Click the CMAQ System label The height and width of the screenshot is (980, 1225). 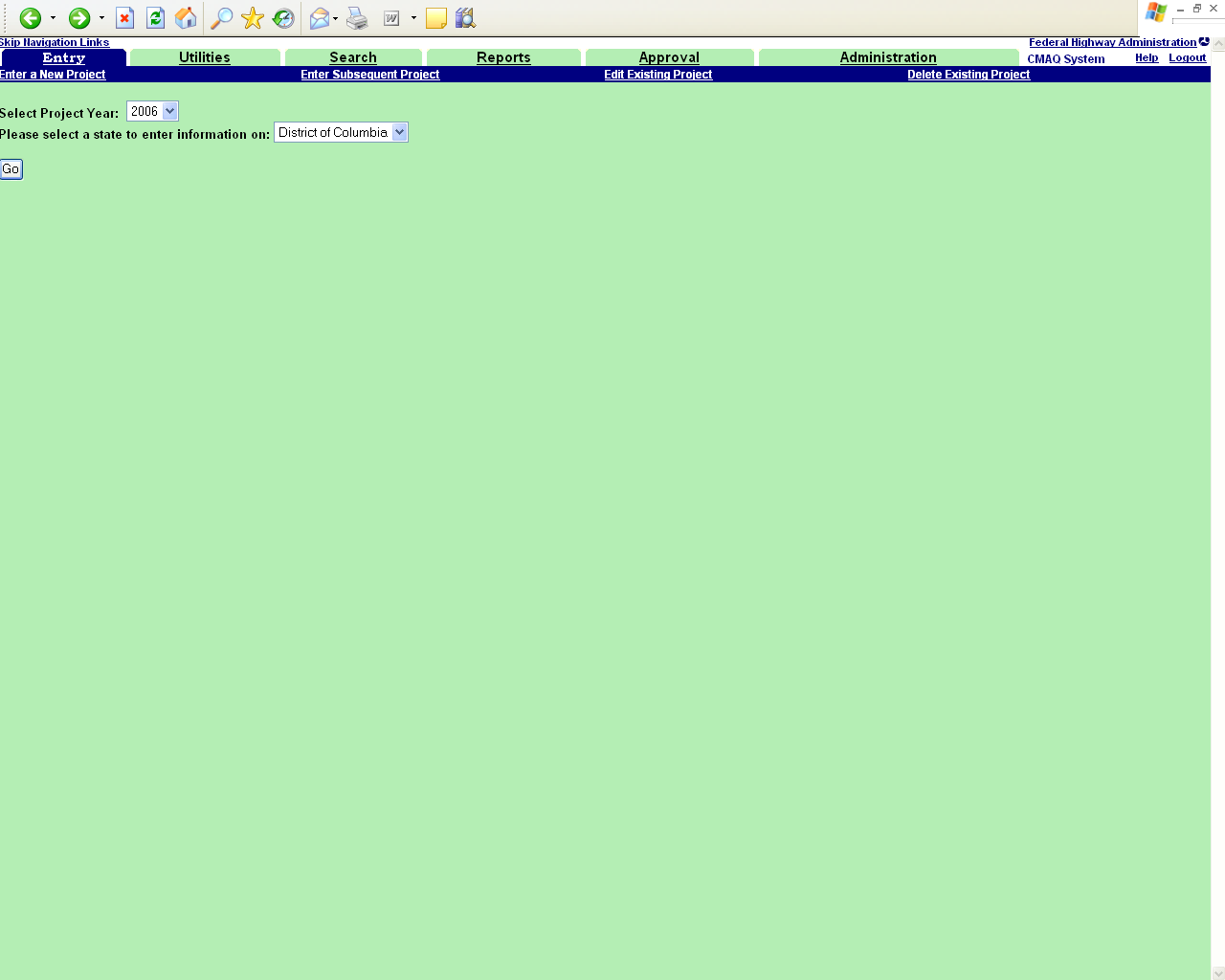[x=1065, y=59]
